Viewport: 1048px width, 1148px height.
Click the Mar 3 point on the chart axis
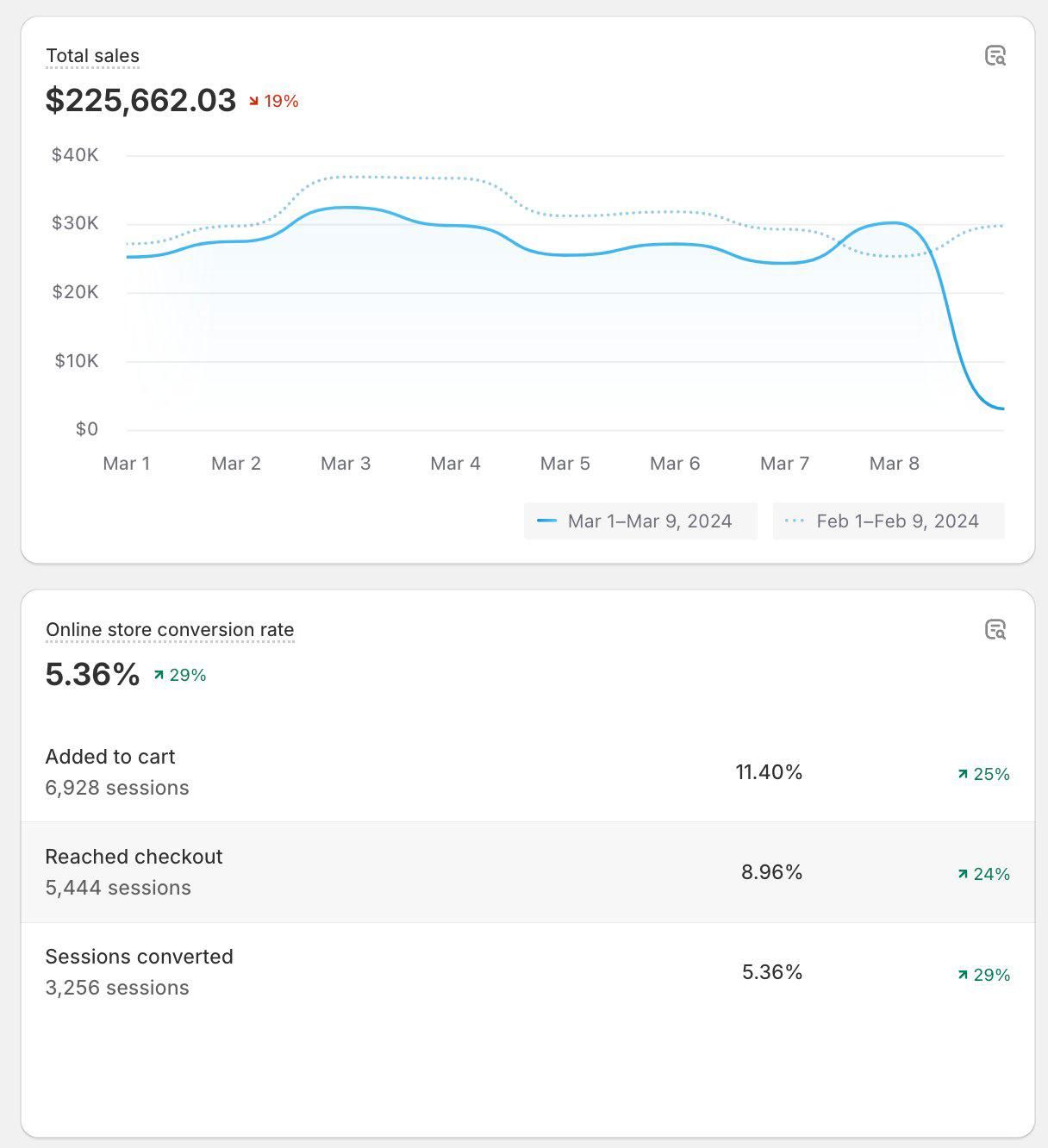[x=346, y=464]
